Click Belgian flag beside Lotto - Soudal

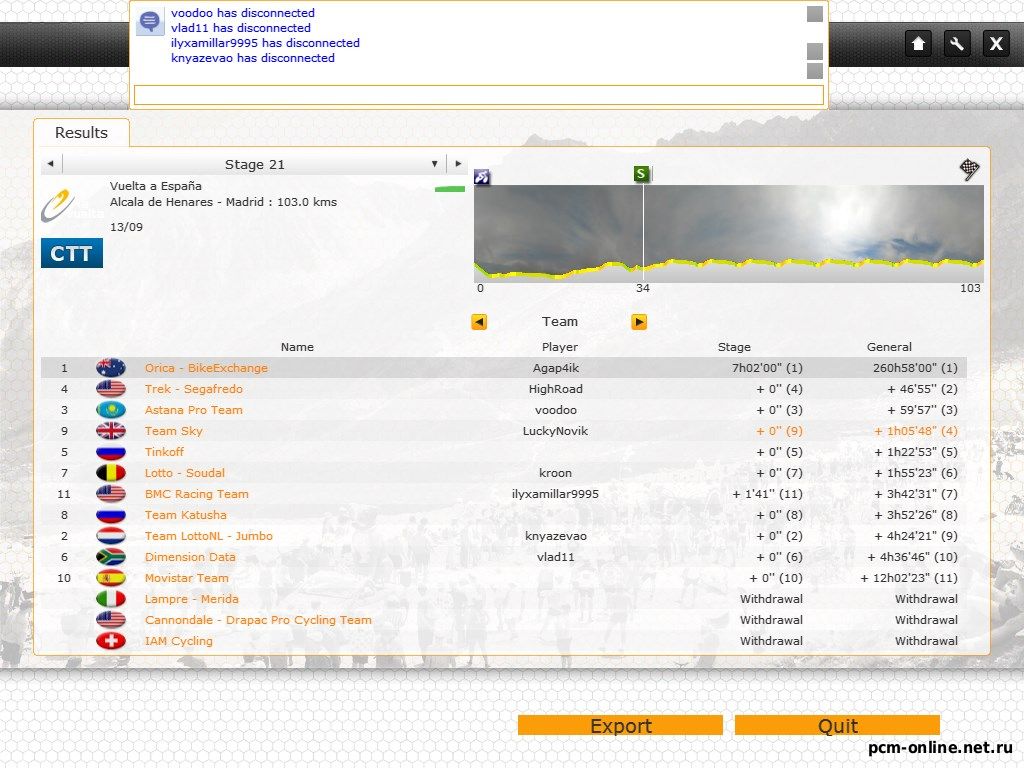pyautogui.click(x=111, y=473)
